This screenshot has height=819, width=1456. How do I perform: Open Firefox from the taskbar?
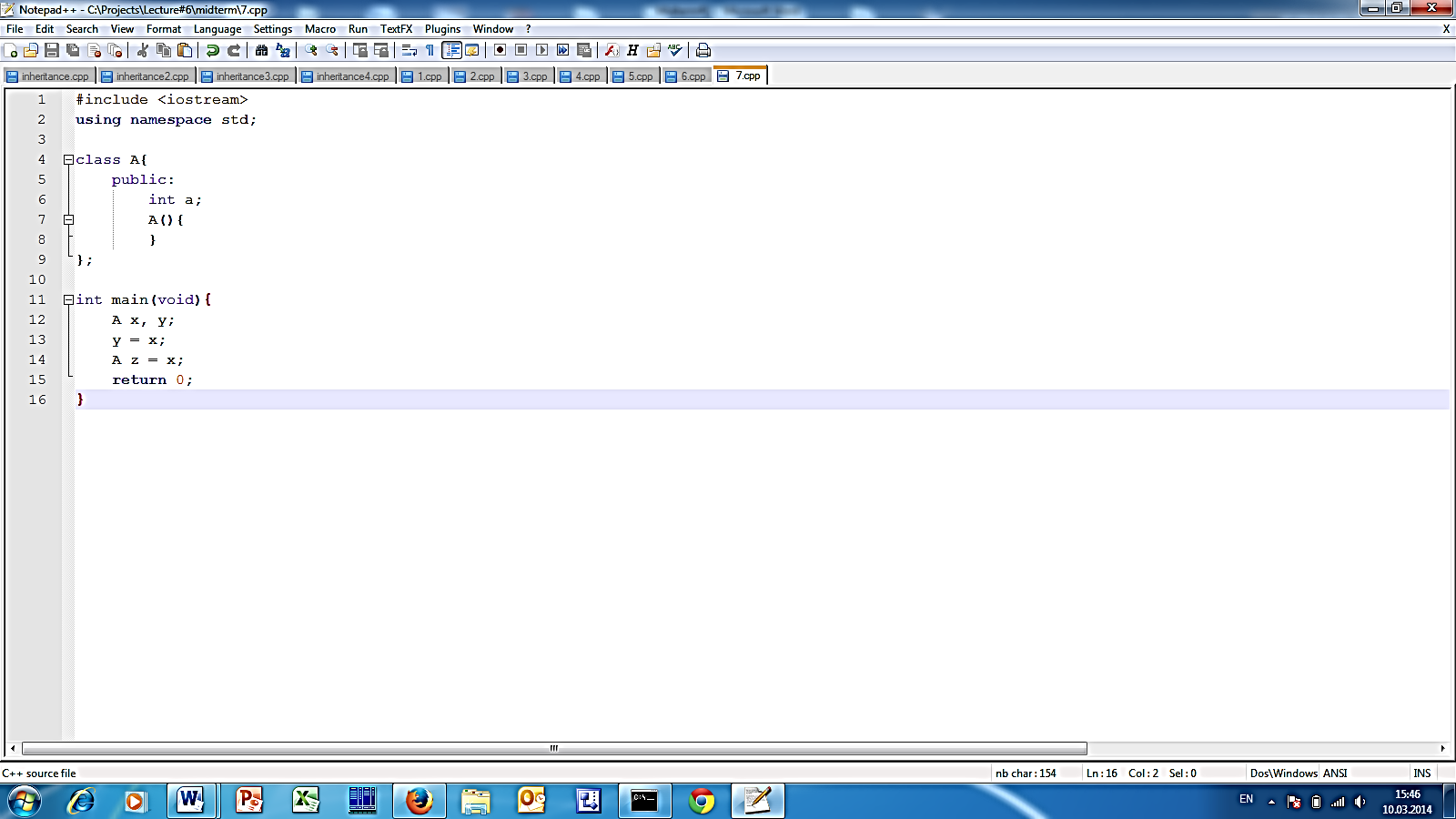419,801
